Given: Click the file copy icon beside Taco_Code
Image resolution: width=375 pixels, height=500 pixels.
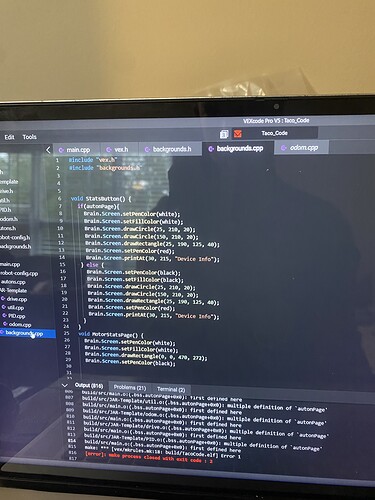Looking at the screenshot, I should click(224, 134).
